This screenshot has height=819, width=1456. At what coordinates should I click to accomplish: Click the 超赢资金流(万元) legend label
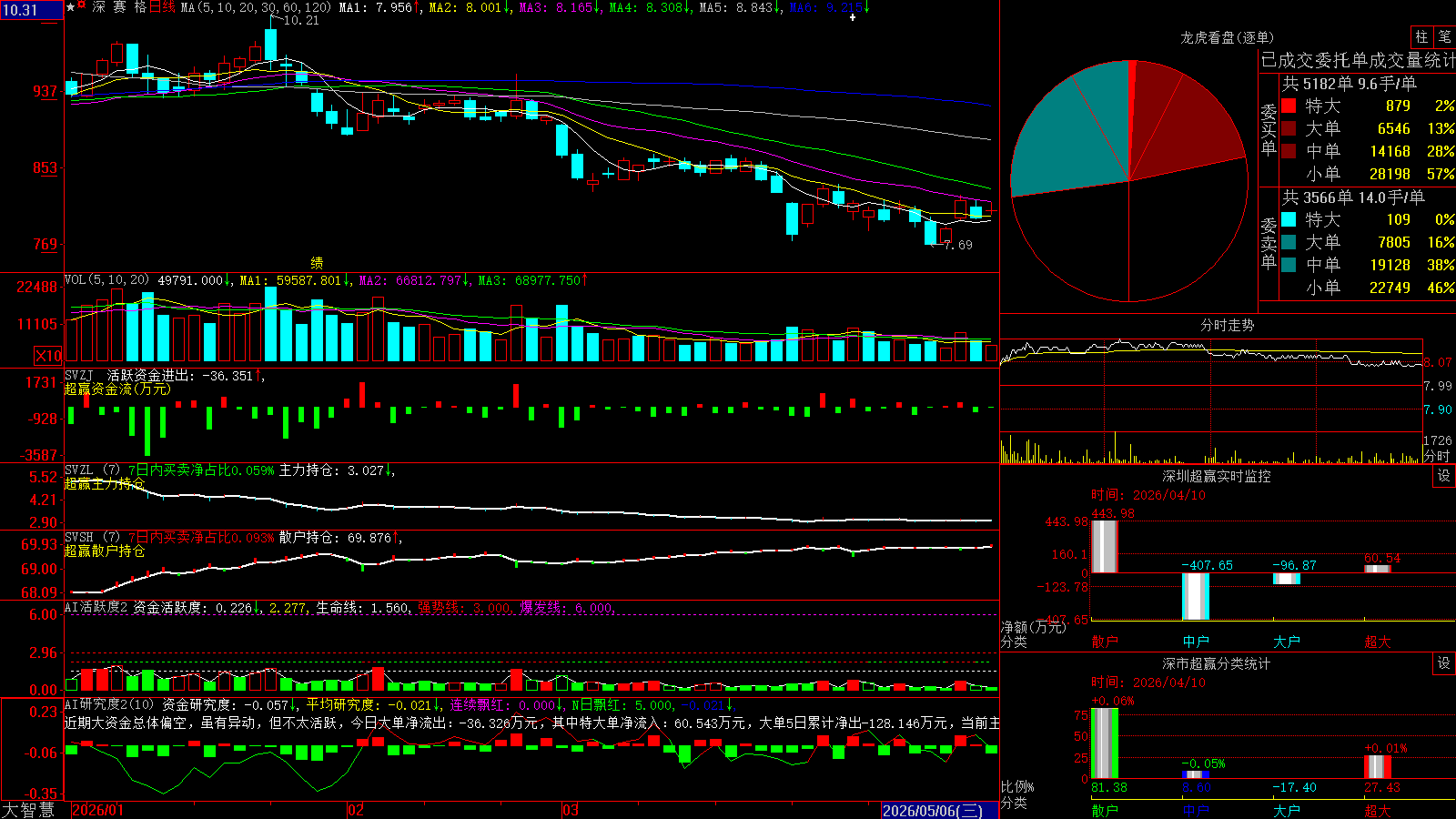pyautogui.click(x=117, y=389)
